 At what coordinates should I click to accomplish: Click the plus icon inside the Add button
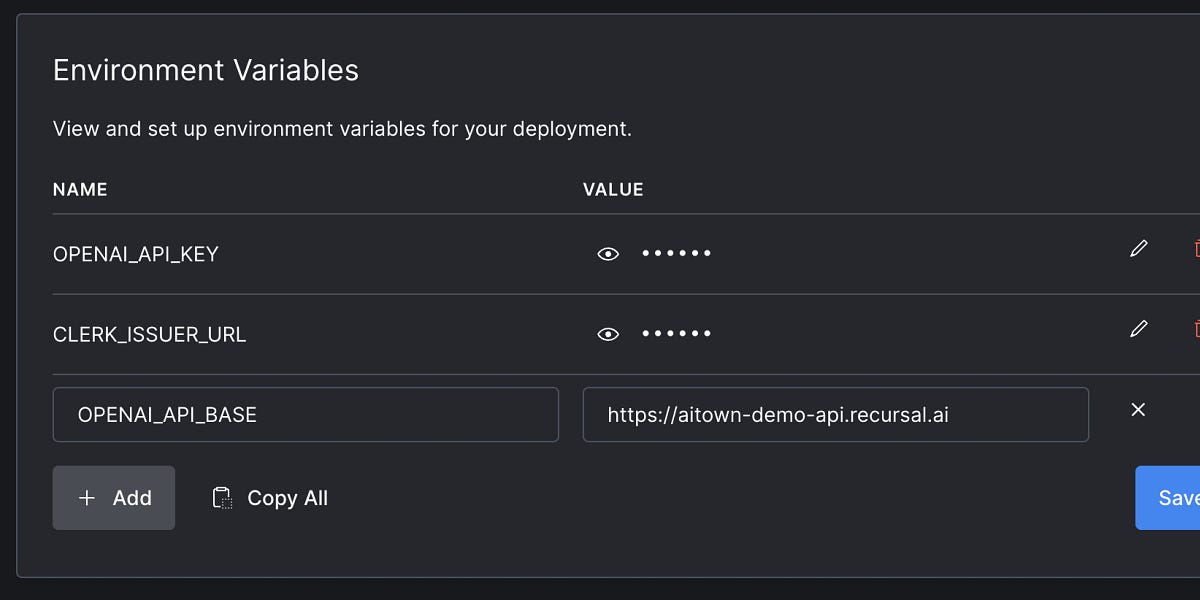[x=87, y=497]
